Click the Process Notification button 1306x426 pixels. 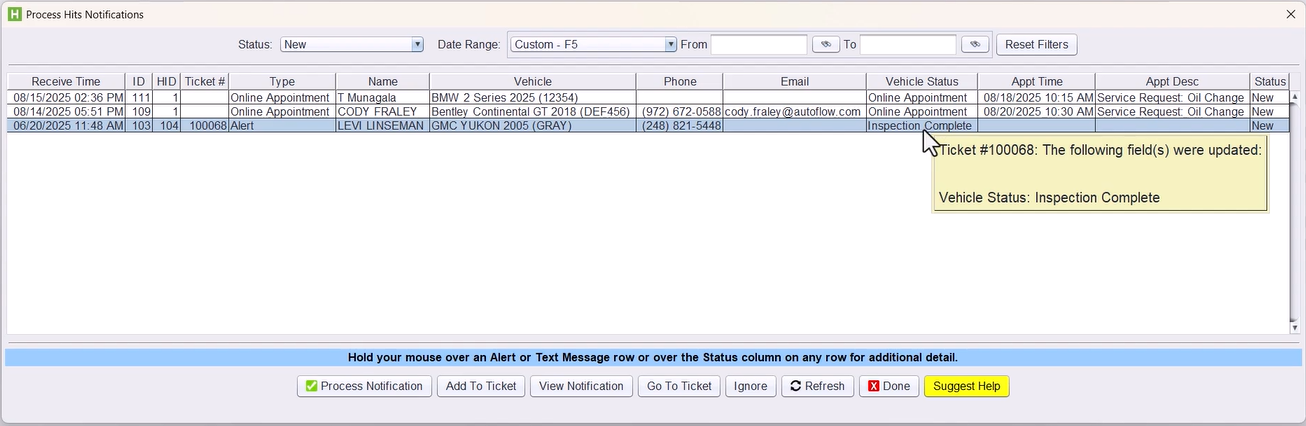point(364,386)
